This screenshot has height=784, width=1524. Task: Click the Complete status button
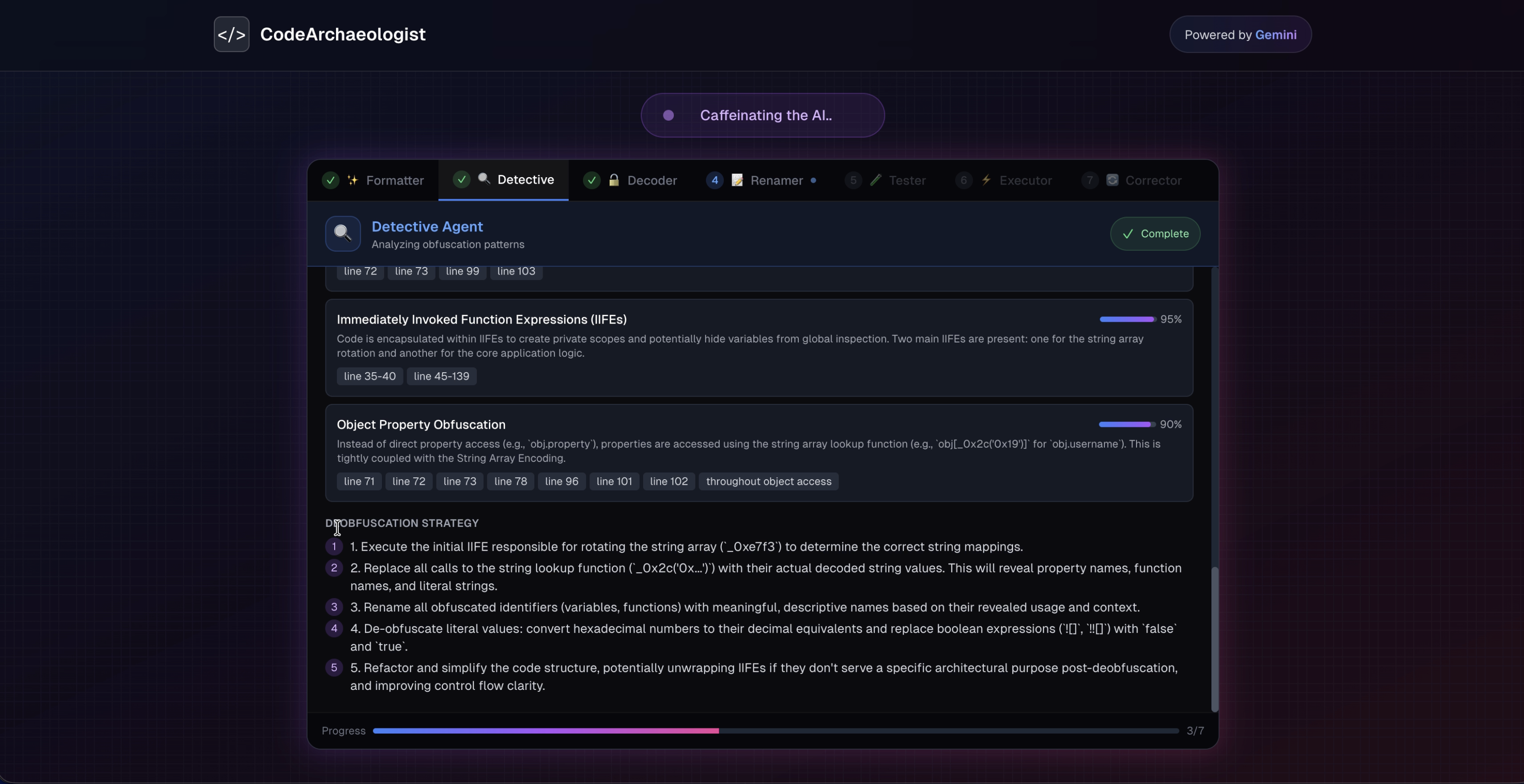[1155, 234]
